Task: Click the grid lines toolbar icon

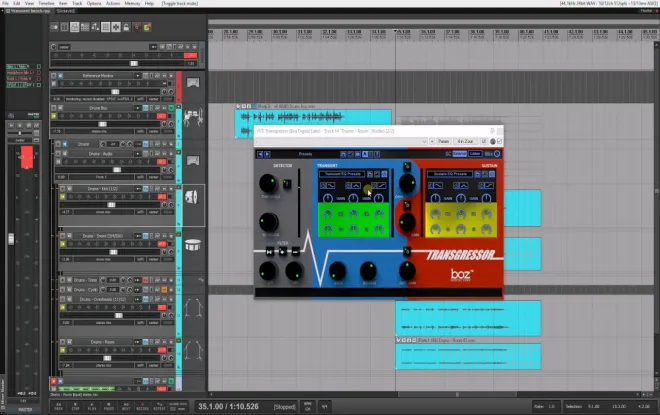Action: coord(106,27)
